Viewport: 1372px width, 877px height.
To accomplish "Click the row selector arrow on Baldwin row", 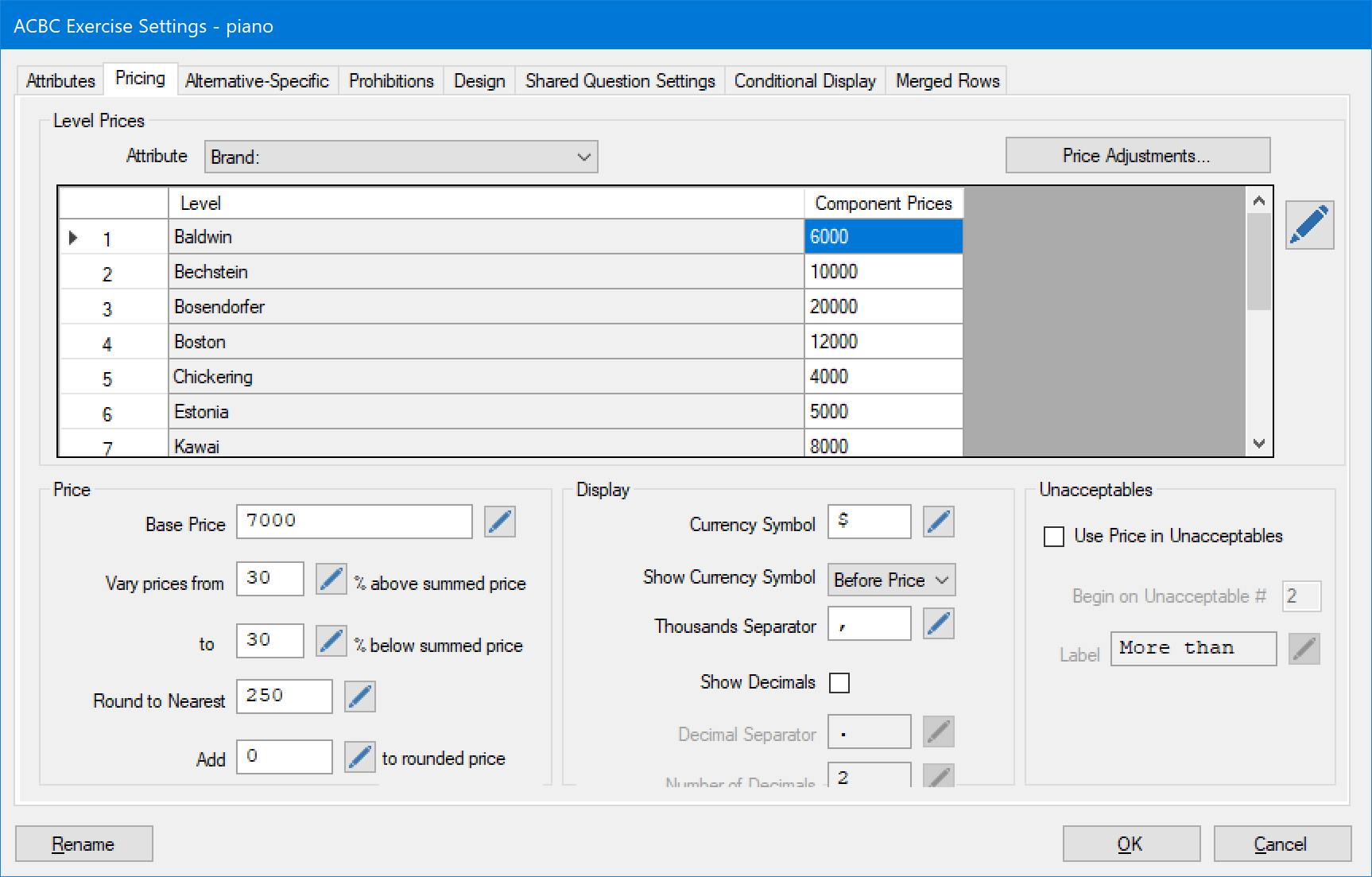I will pyautogui.click(x=73, y=237).
